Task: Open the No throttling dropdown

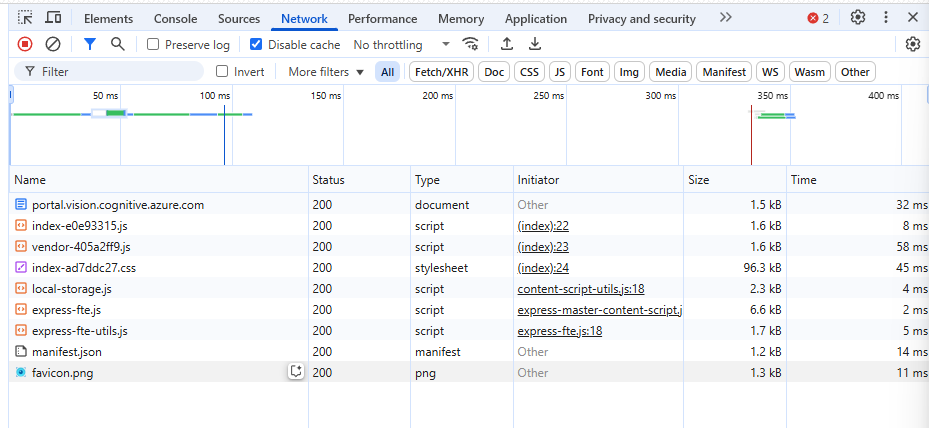Action: pyautogui.click(x=402, y=44)
